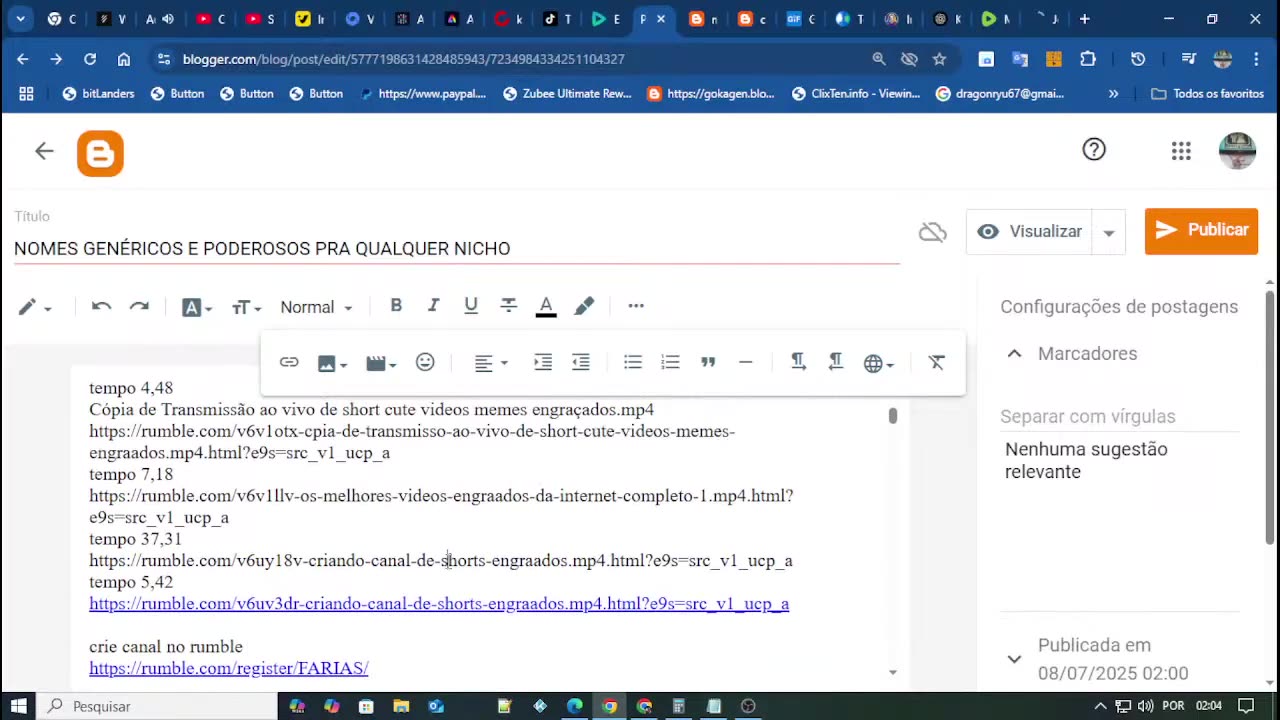Screen dimensions: 1280x720
Task: Click the editor vertical scrollbar thumb
Action: [x=893, y=416]
